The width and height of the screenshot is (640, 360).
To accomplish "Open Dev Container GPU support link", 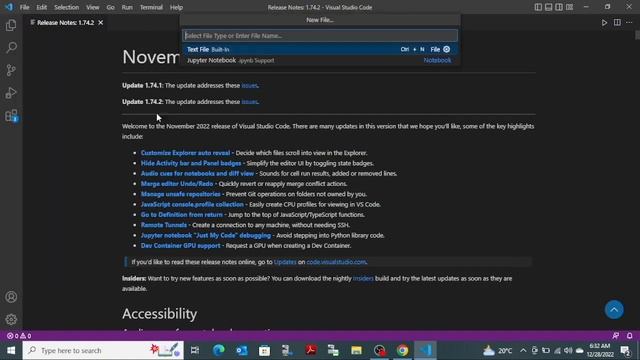I will coord(180,246).
